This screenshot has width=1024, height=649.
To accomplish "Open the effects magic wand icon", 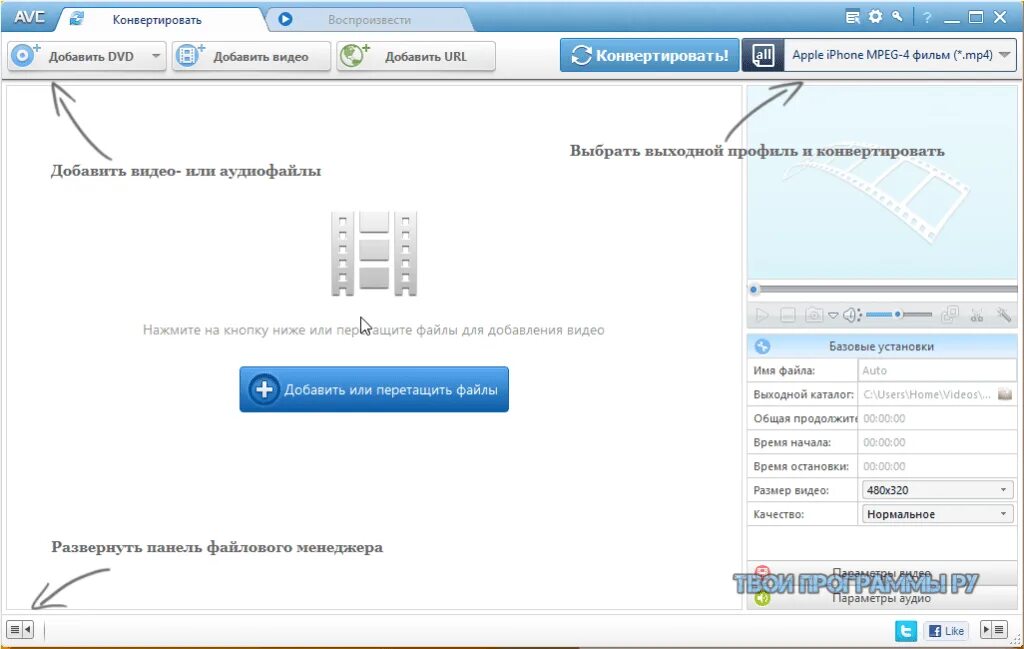I will pyautogui.click(x=1004, y=315).
